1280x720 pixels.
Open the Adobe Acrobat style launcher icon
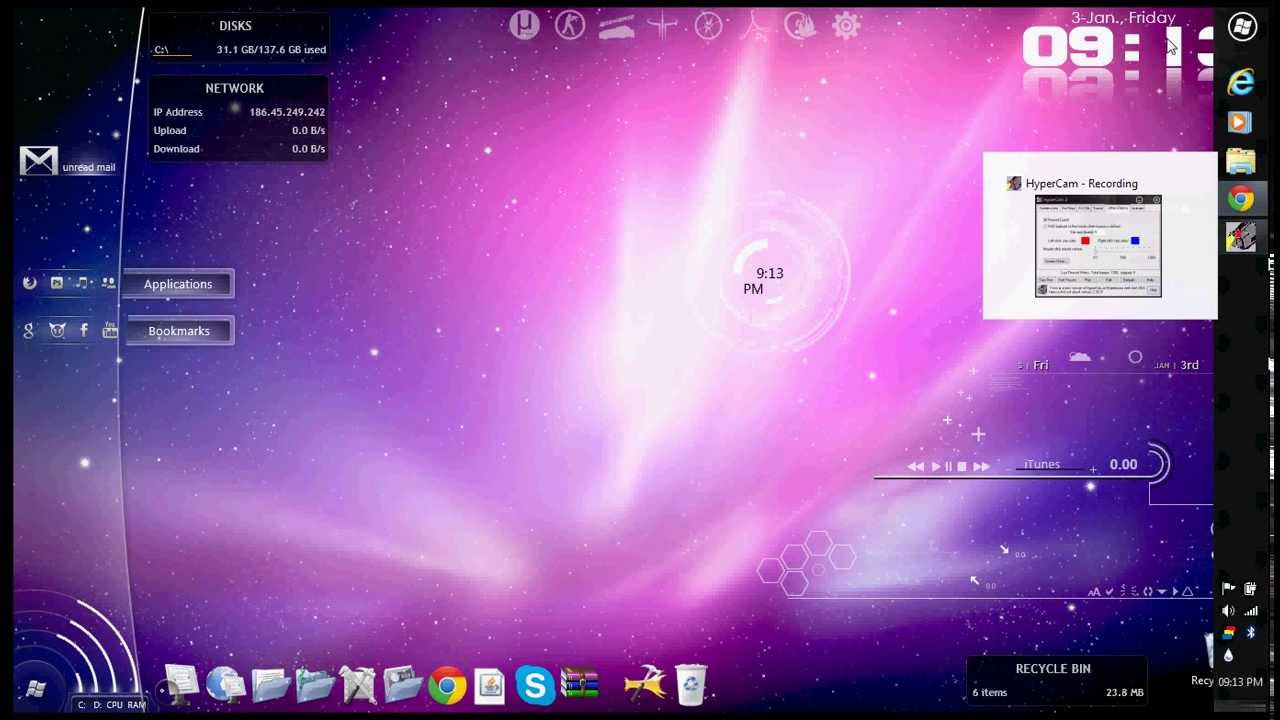[x=754, y=25]
